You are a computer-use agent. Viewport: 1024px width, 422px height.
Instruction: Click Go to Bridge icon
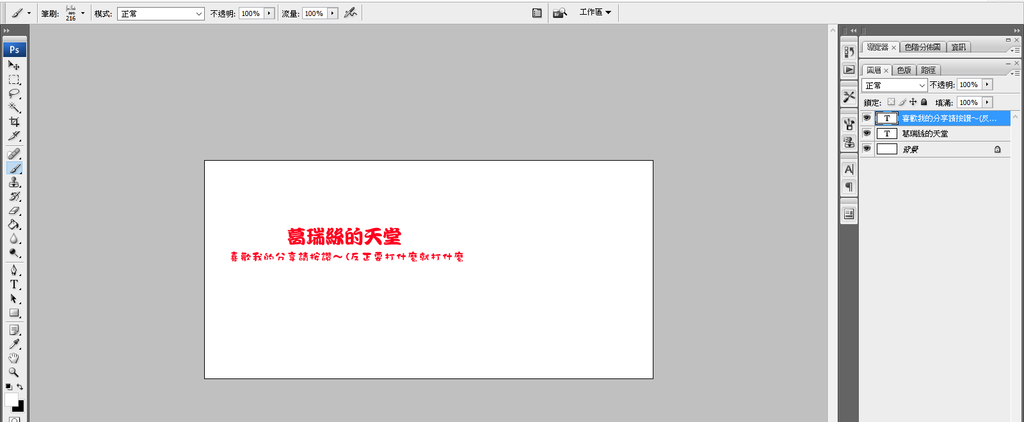point(560,12)
